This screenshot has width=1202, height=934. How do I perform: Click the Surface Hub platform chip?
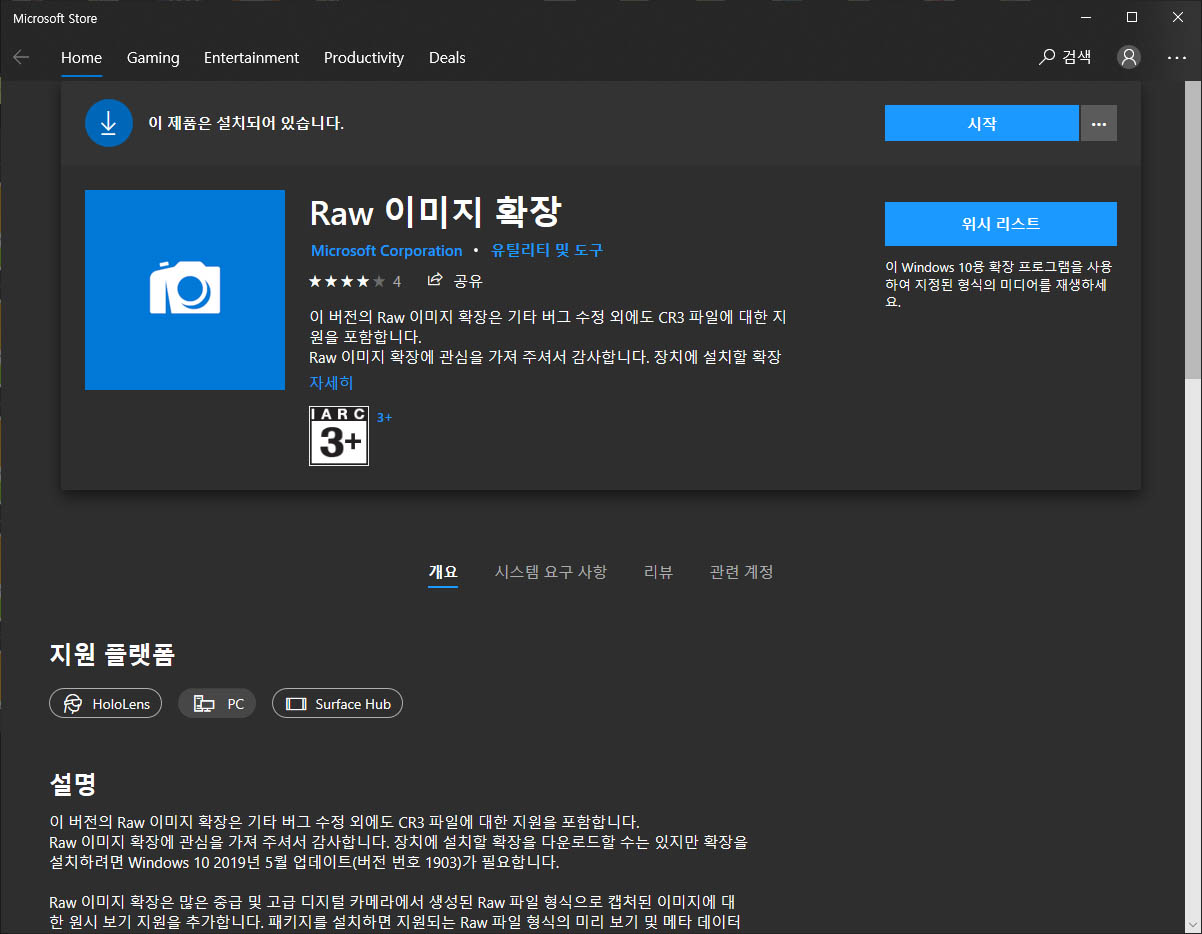tap(338, 704)
